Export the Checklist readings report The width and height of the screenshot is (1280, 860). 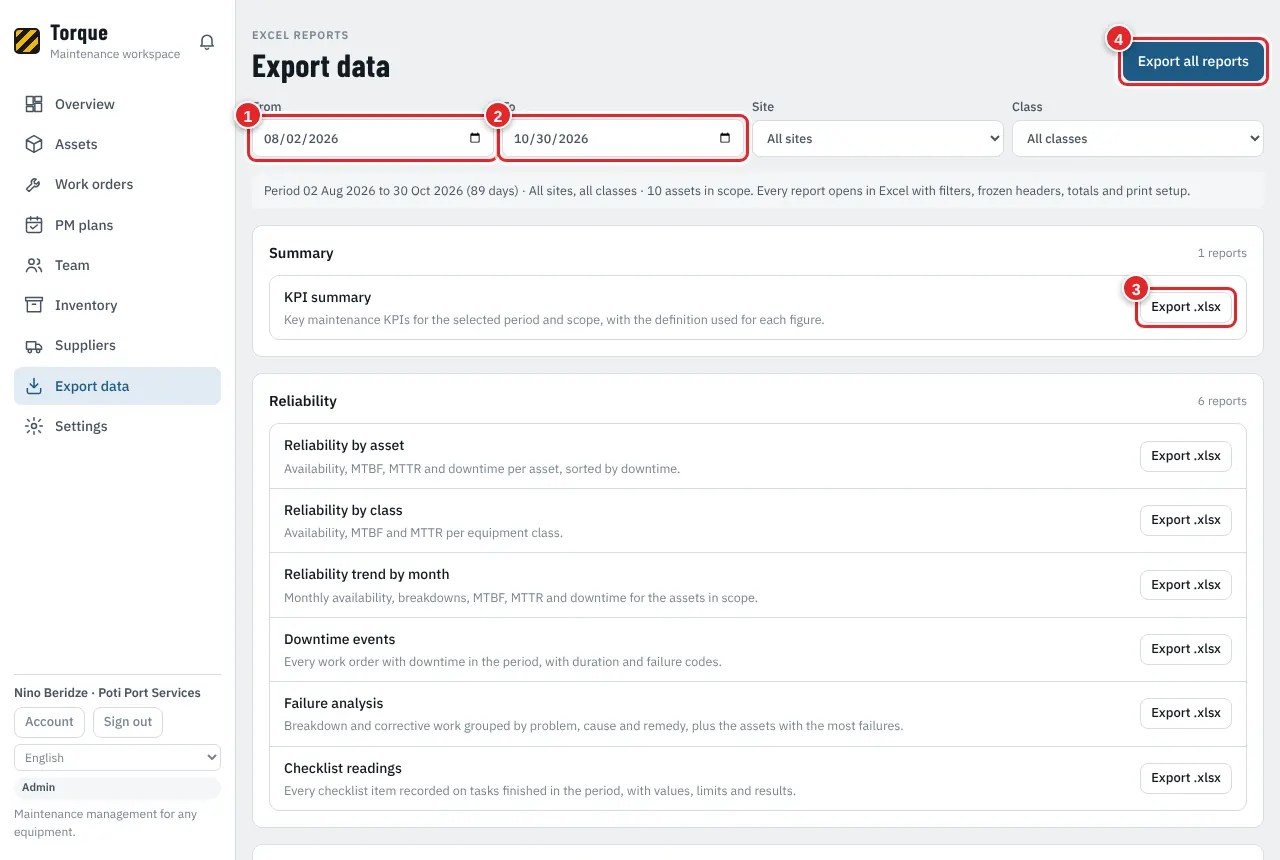click(x=1186, y=778)
